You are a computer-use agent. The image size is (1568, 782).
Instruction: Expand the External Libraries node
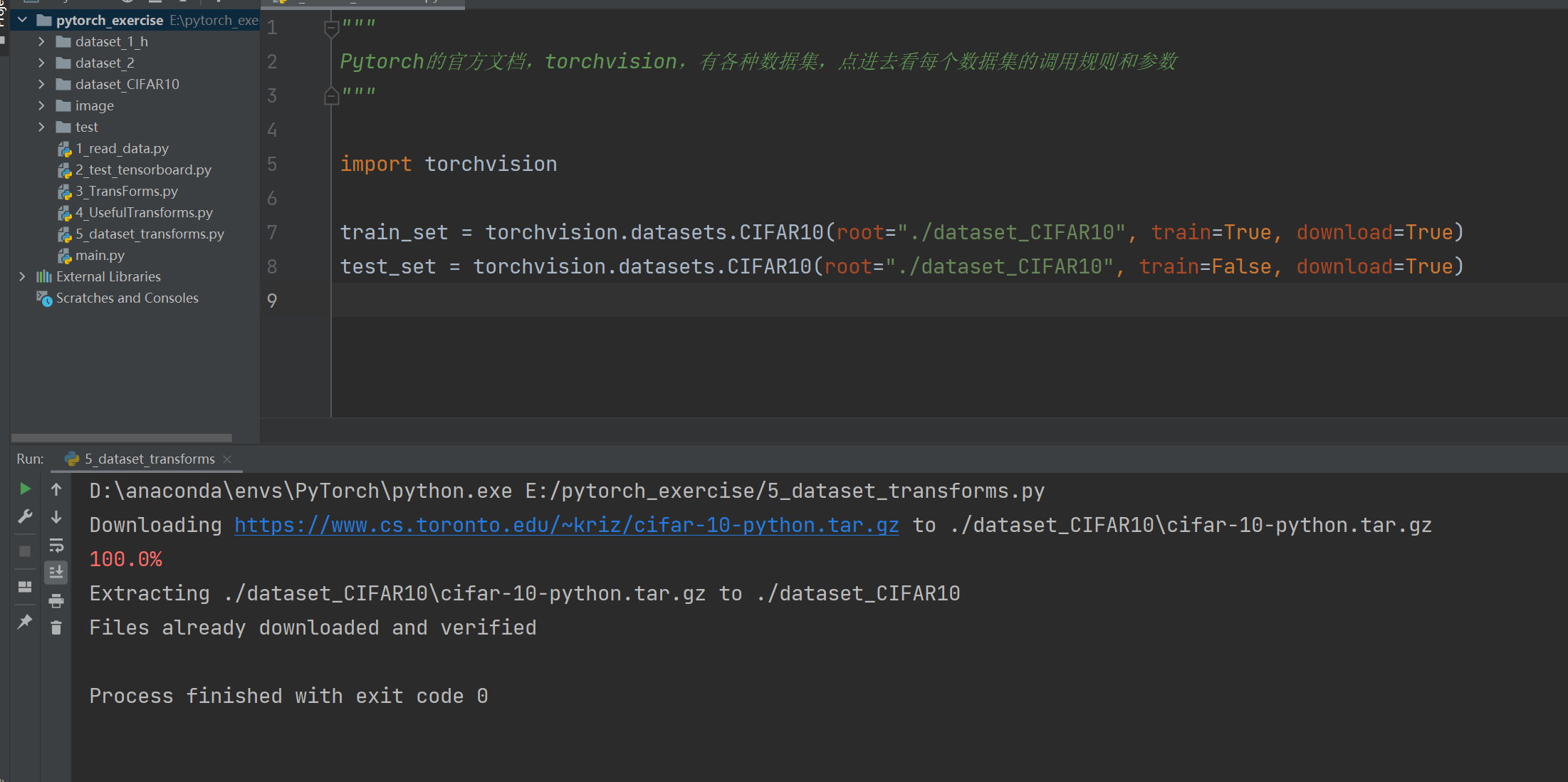[22, 276]
